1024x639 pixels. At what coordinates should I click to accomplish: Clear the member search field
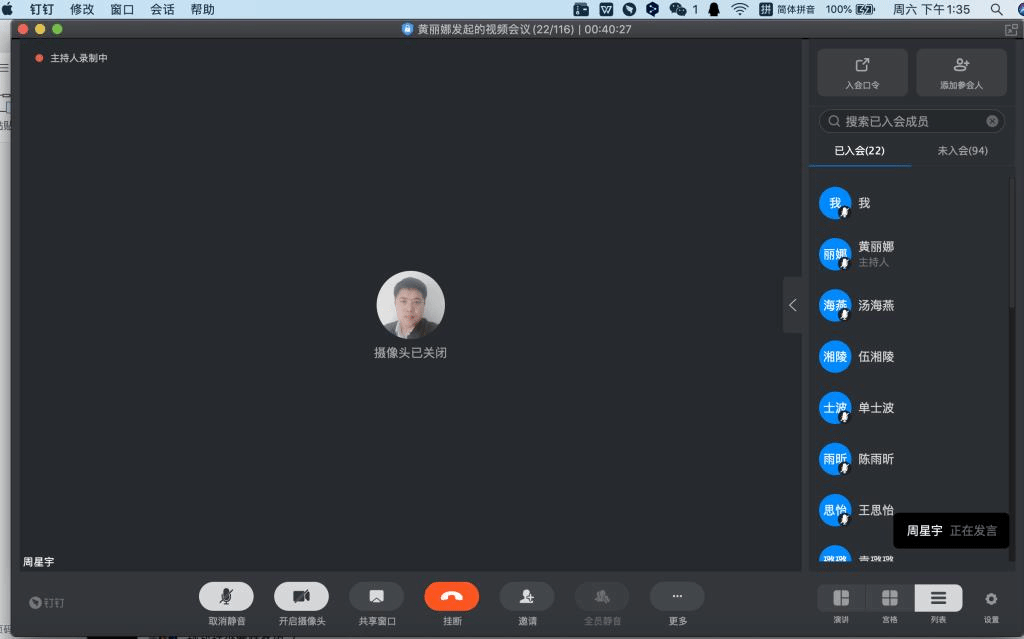(992, 121)
